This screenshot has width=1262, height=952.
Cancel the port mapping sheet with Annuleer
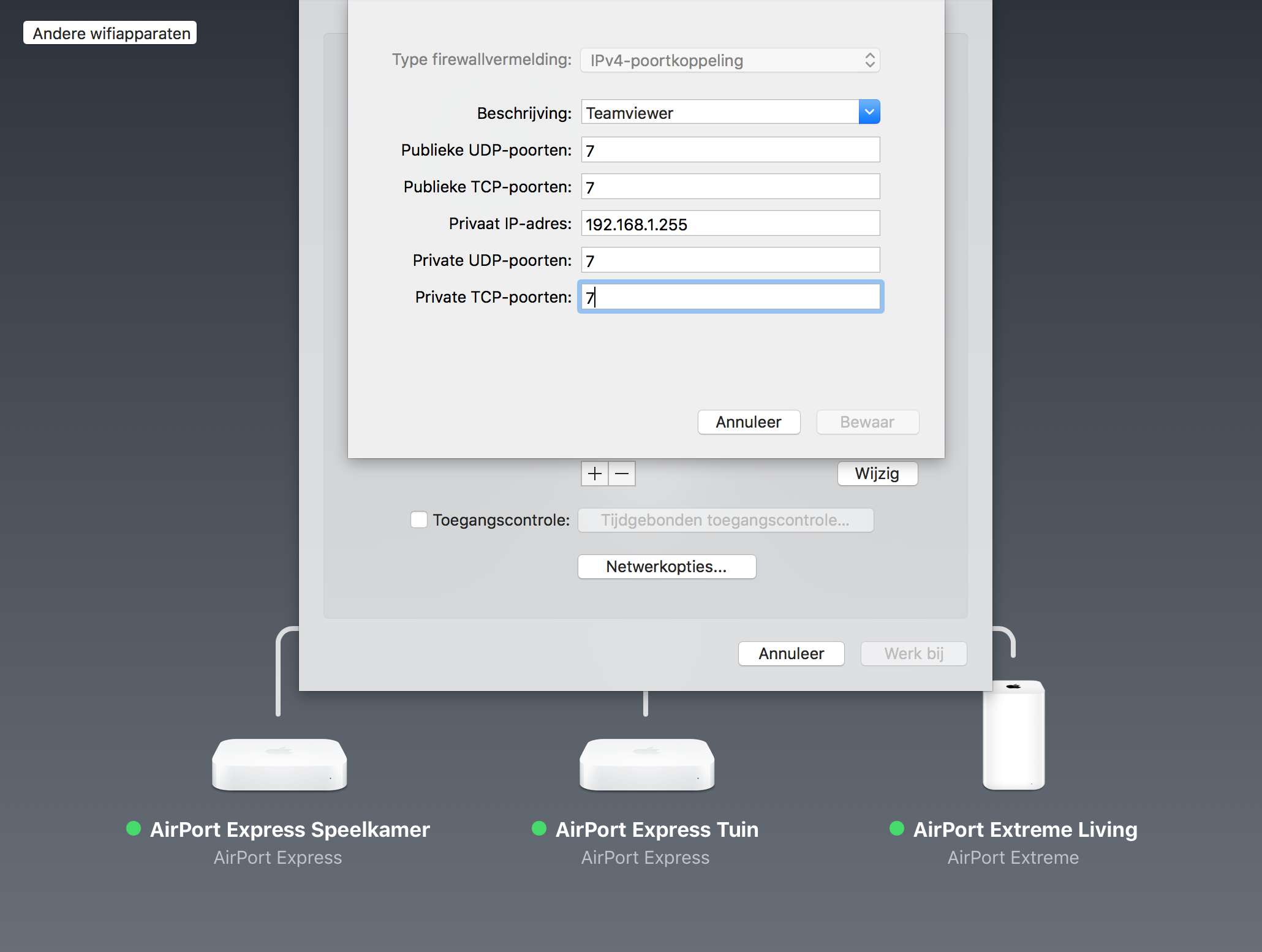pos(749,422)
